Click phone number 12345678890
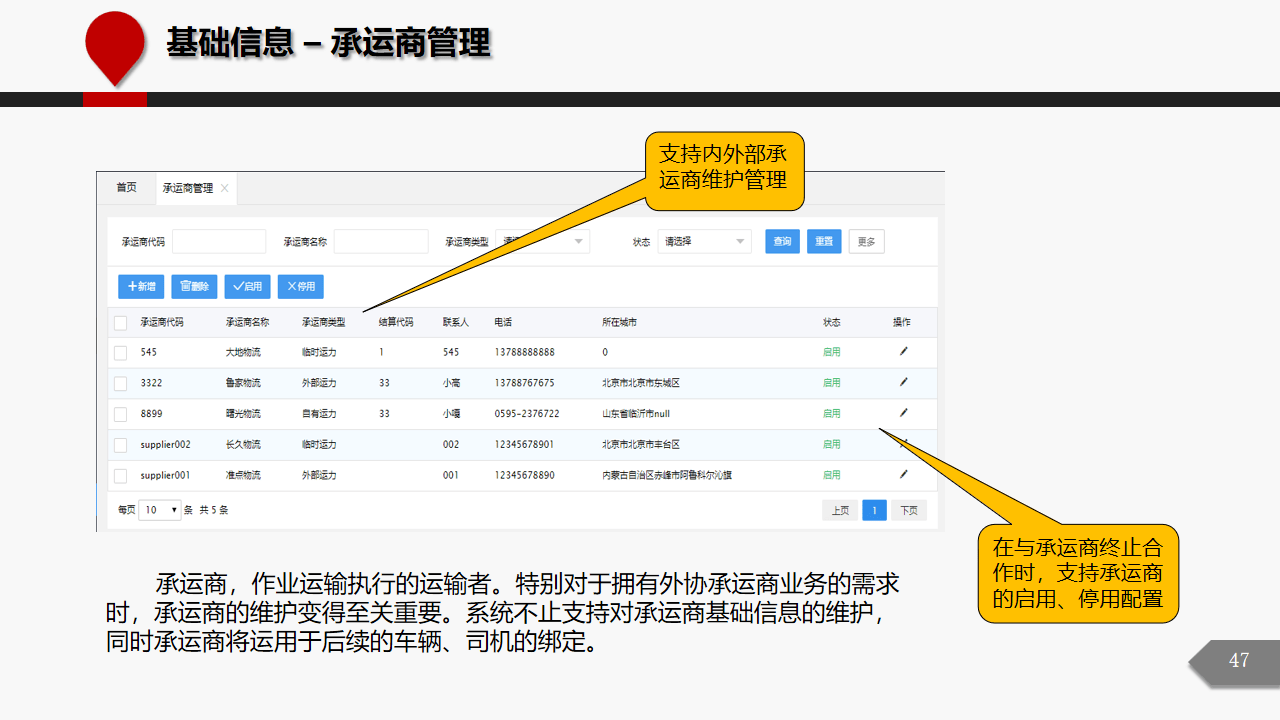The height and width of the screenshot is (720, 1280). click(524, 476)
